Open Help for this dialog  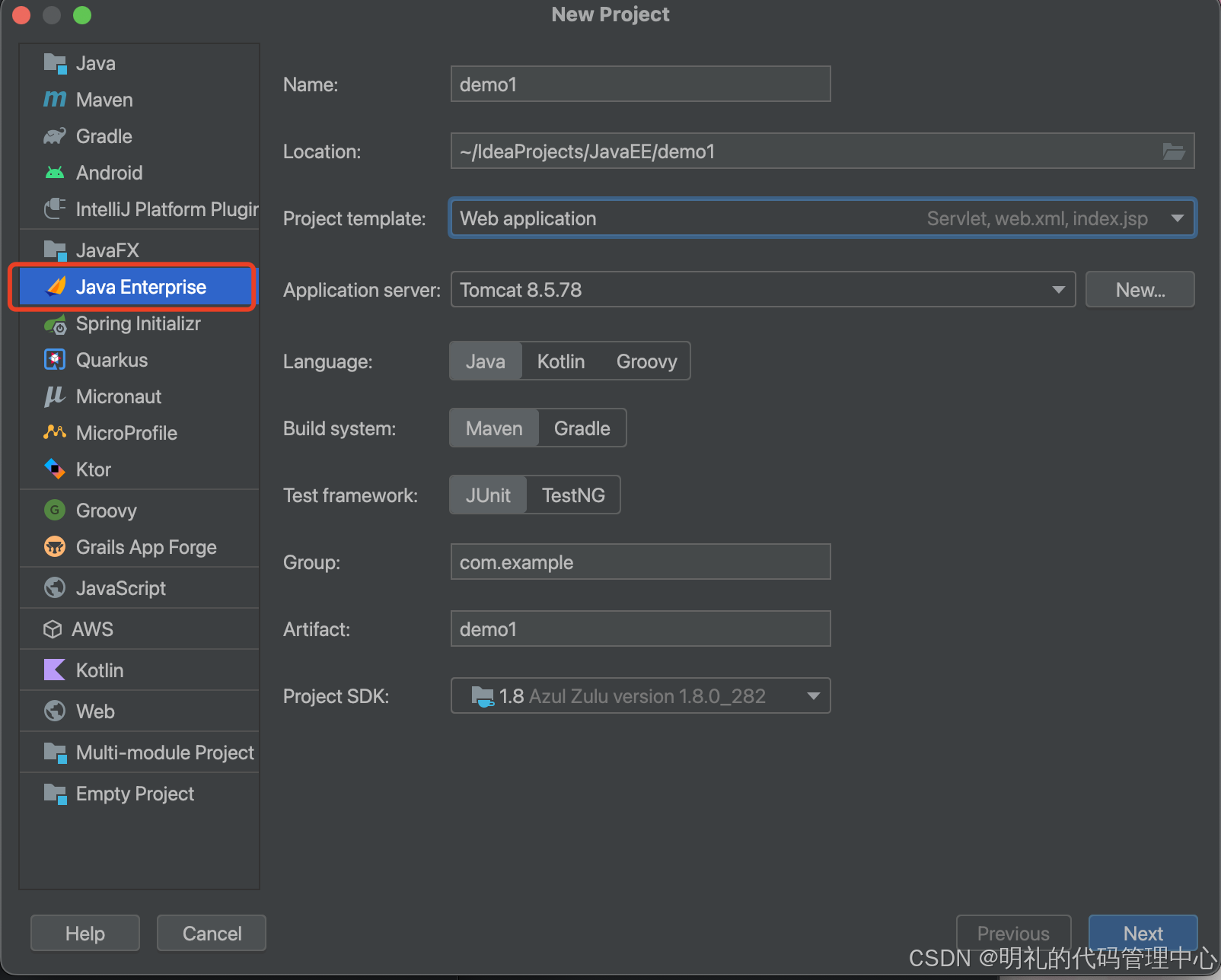pos(84,933)
